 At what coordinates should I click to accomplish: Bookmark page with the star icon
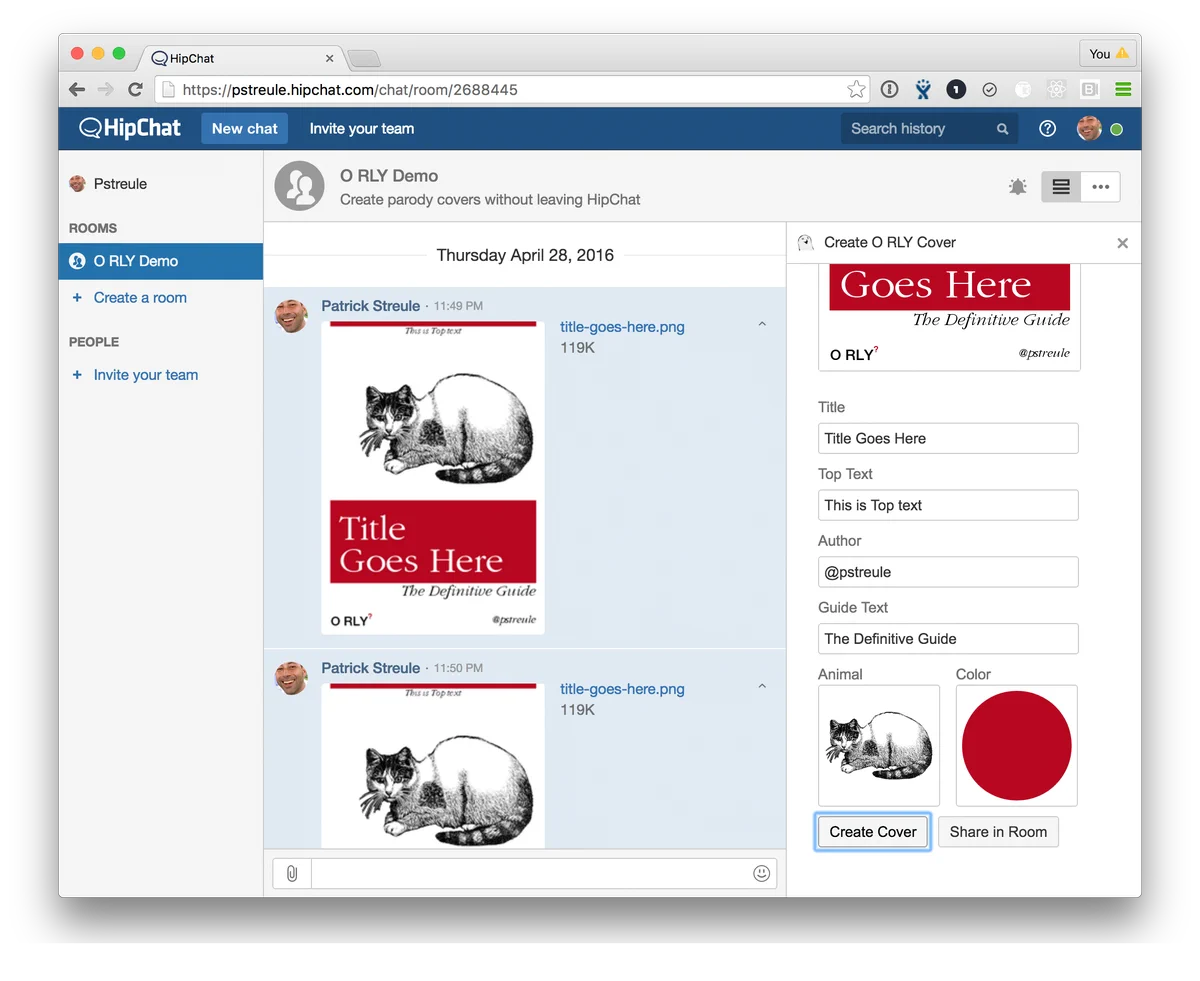[856, 89]
